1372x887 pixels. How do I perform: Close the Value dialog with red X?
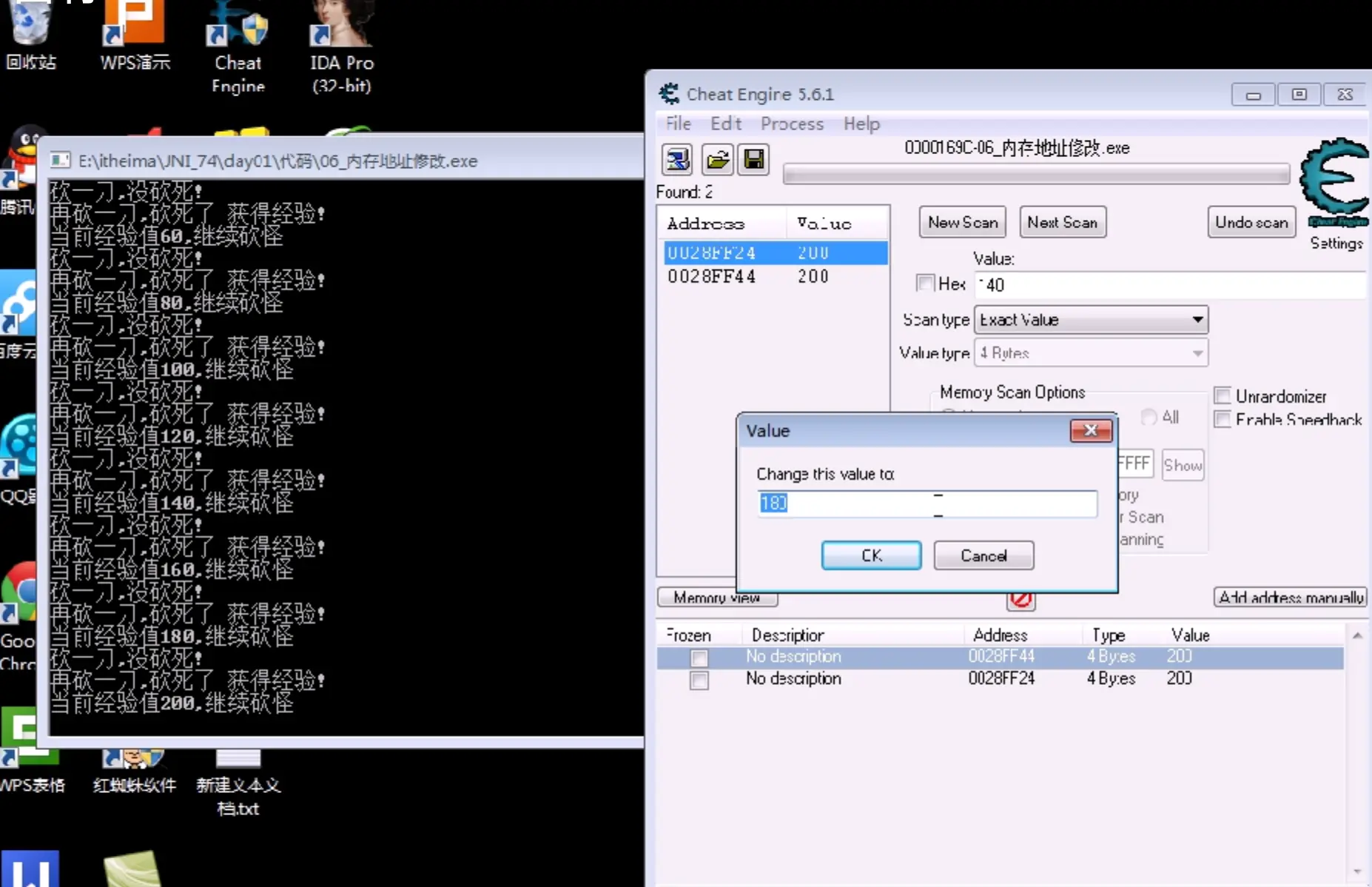point(1091,430)
